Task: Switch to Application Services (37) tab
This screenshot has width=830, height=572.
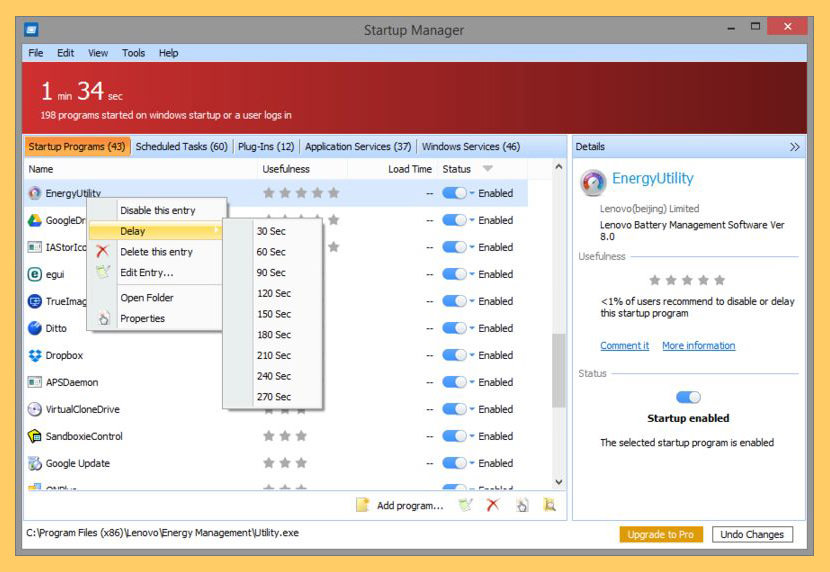Action: (358, 147)
